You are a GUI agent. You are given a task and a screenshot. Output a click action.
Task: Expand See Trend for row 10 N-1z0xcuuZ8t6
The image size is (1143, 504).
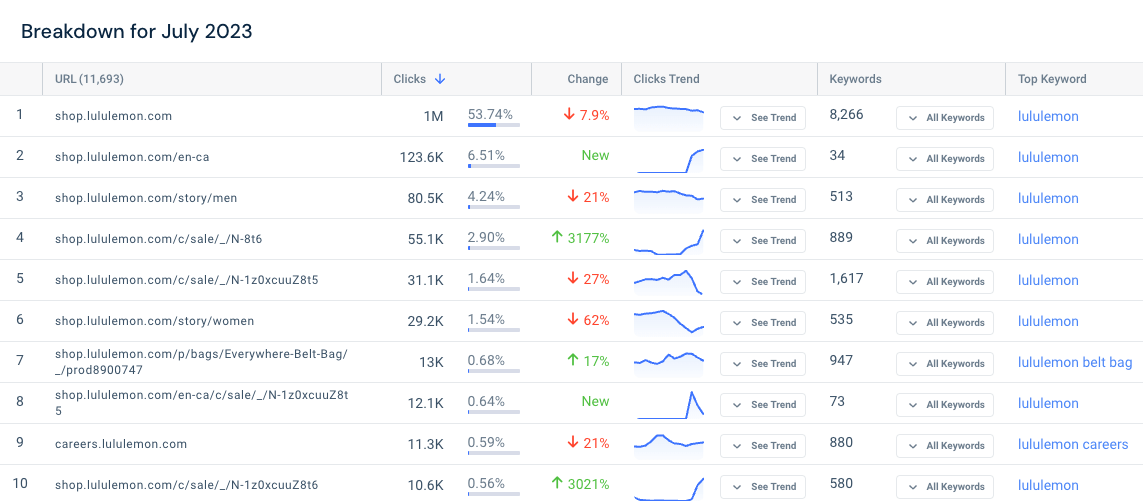click(762, 486)
